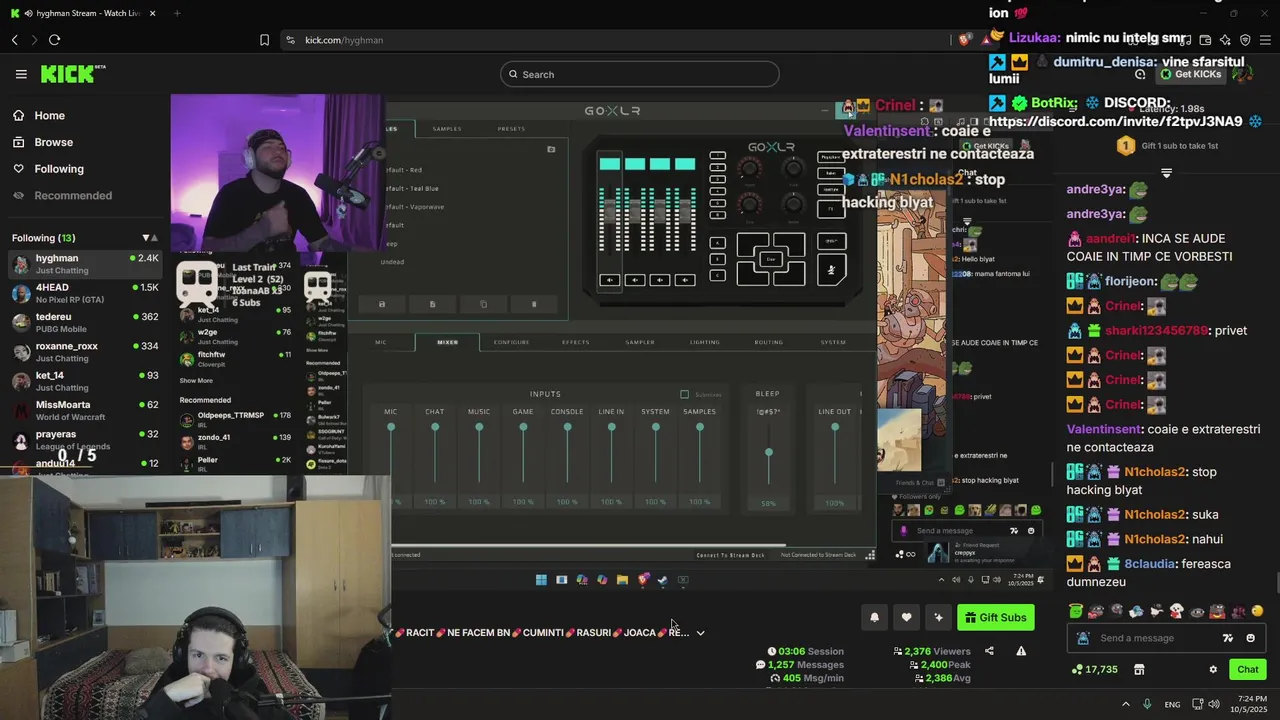Open the GoXLR Sampler tab
Viewport: 1280px width, 720px height.
click(640, 342)
